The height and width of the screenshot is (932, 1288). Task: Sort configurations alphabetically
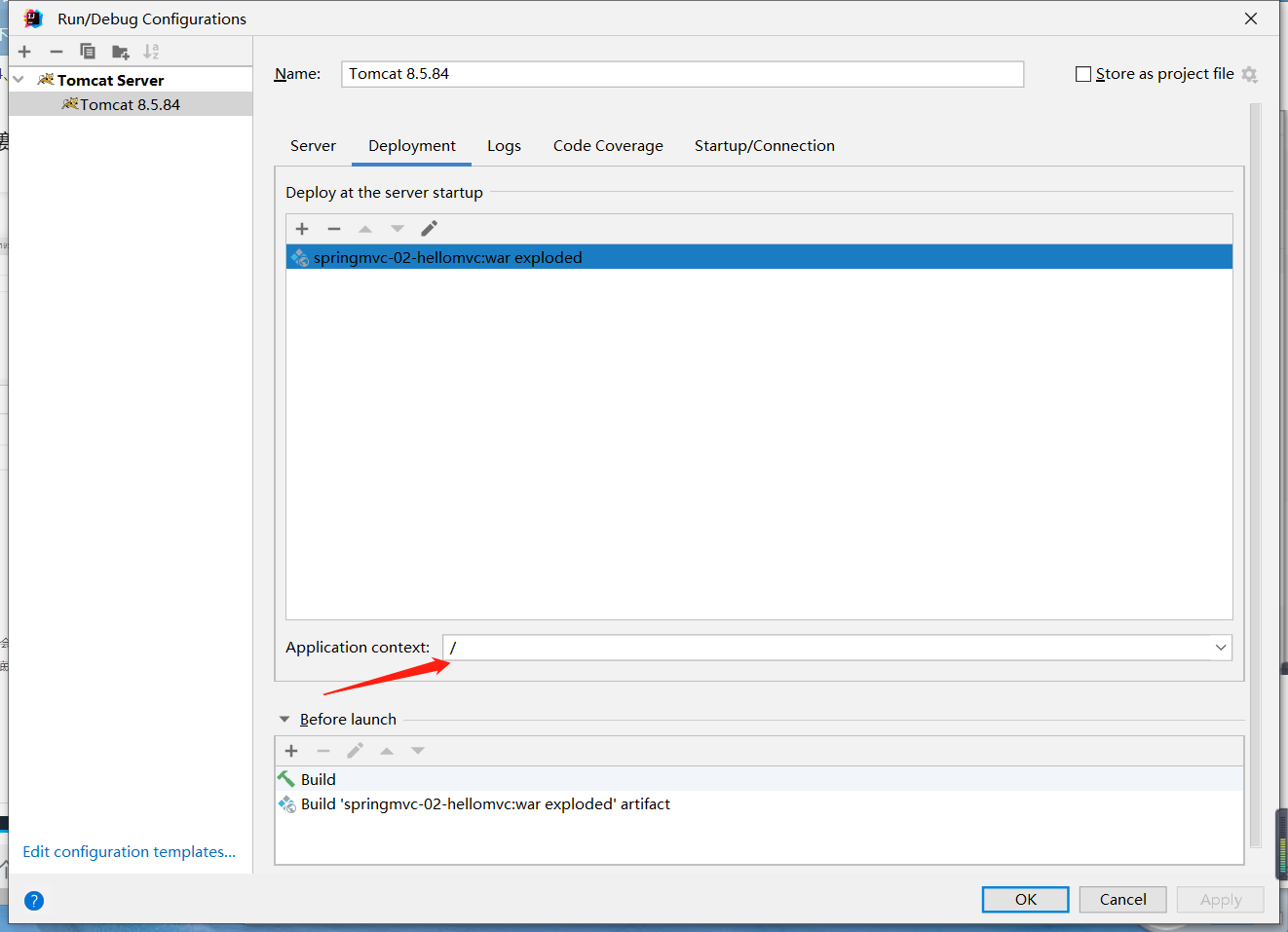click(151, 52)
